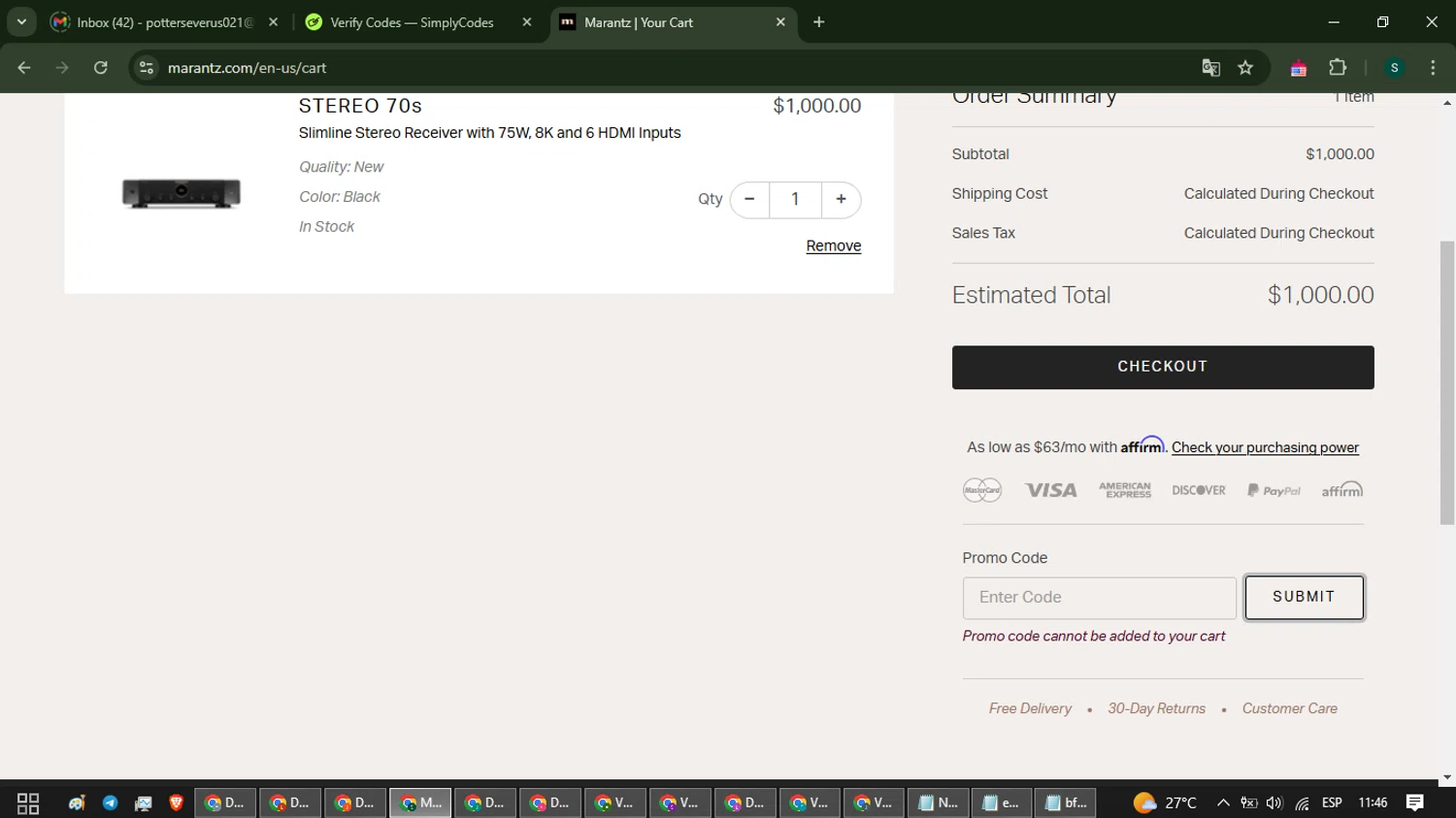Click the scrollbar down arrow
This screenshot has width=1456, height=818.
pyautogui.click(x=1447, y=777)
